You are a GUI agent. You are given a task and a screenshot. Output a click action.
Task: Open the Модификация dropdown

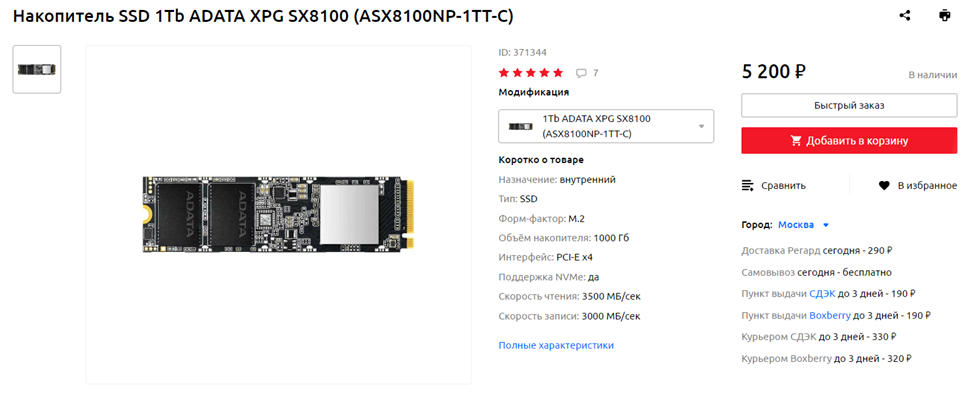point(606,126)
